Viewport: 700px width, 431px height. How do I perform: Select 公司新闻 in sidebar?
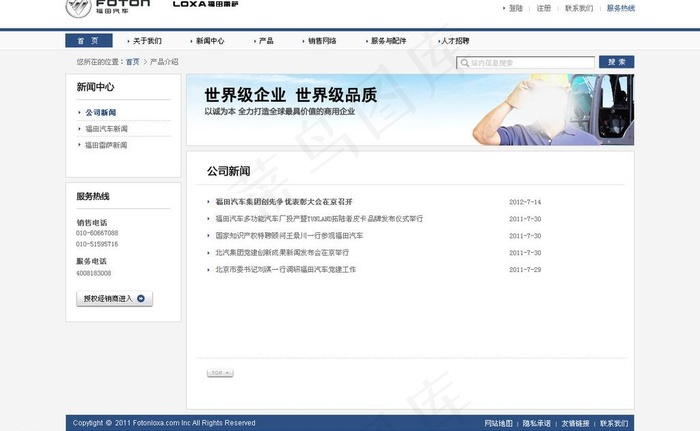(x=101, y=113)
